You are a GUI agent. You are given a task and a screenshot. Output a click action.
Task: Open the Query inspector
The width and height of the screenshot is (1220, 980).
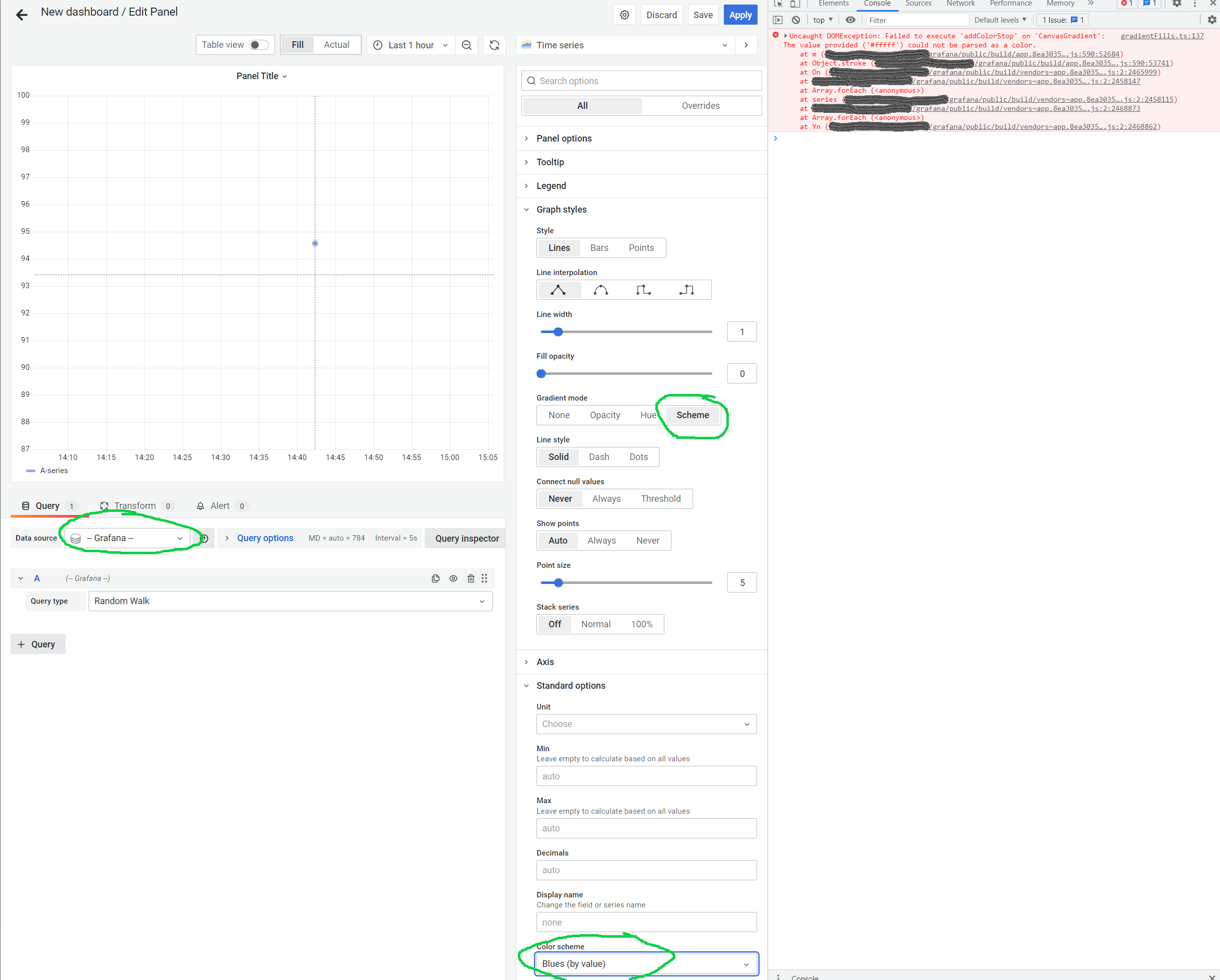click(466, 538)
